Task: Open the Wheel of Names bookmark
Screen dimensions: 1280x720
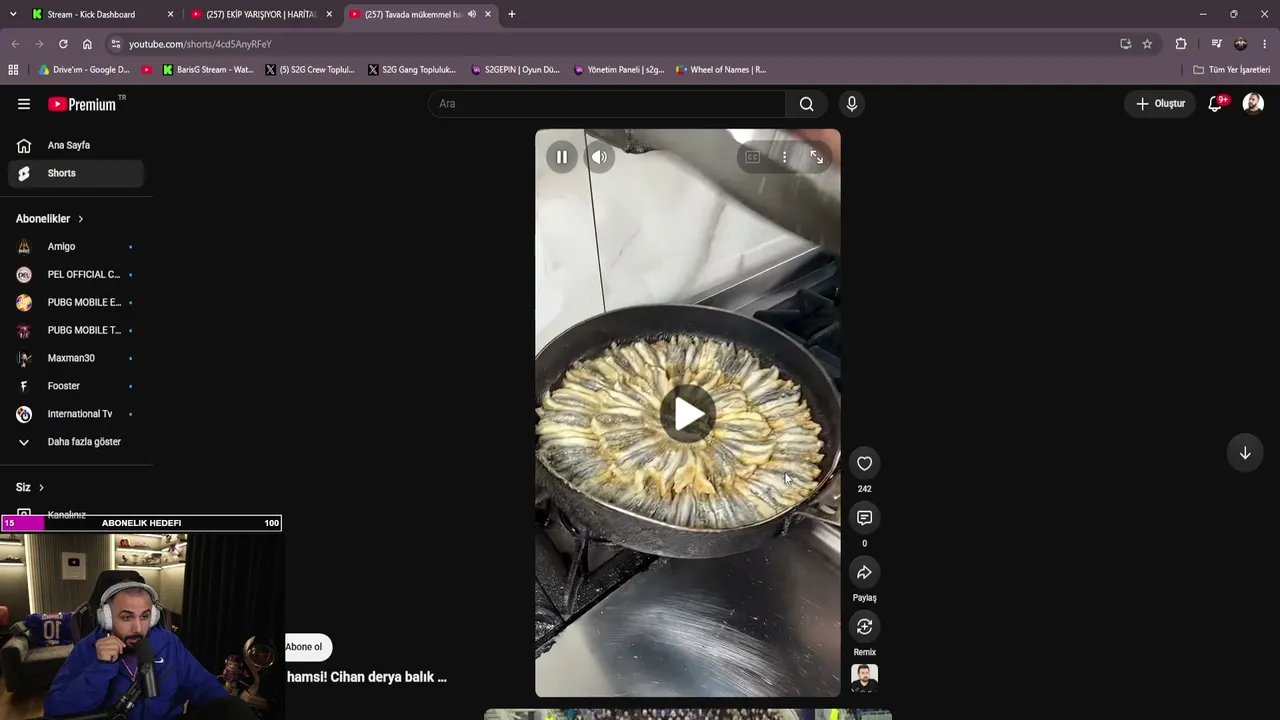Action: pyautogui.click(x=721, y=70)
